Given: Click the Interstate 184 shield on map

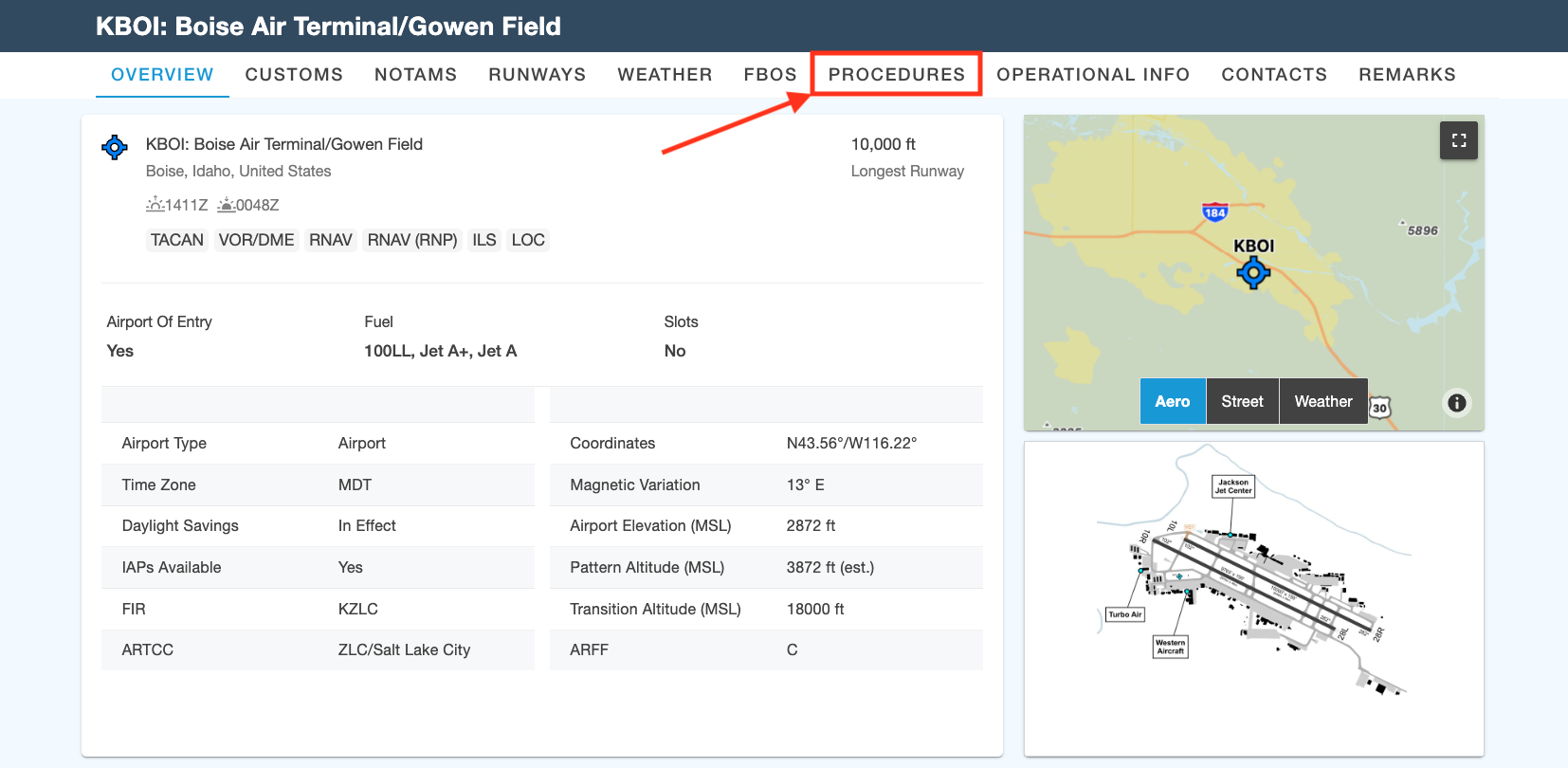Looking at the screenshot, I should click(x=1215, y=211).
